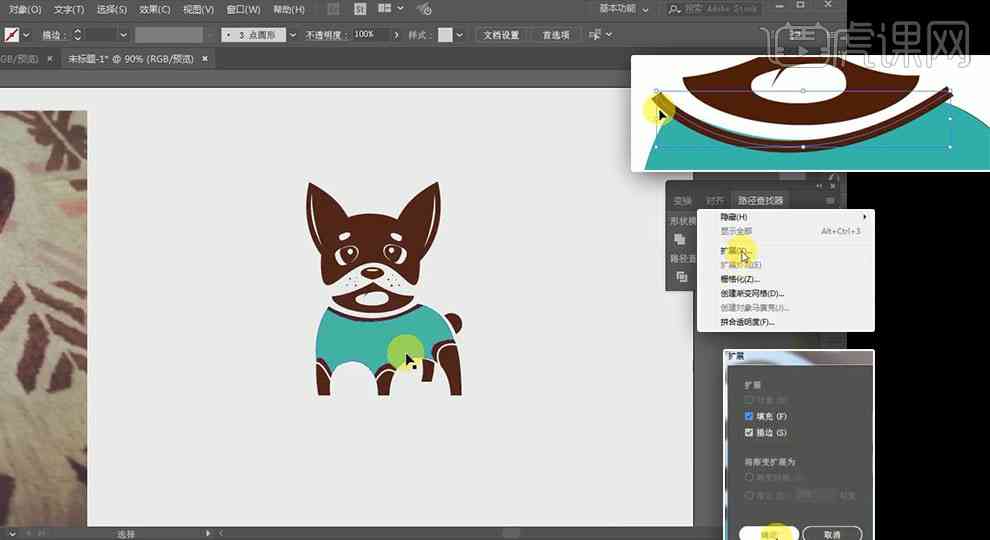The image size is (990, 540).
Task: Click the 首选项 button
Action: click(x=556, y=35)
